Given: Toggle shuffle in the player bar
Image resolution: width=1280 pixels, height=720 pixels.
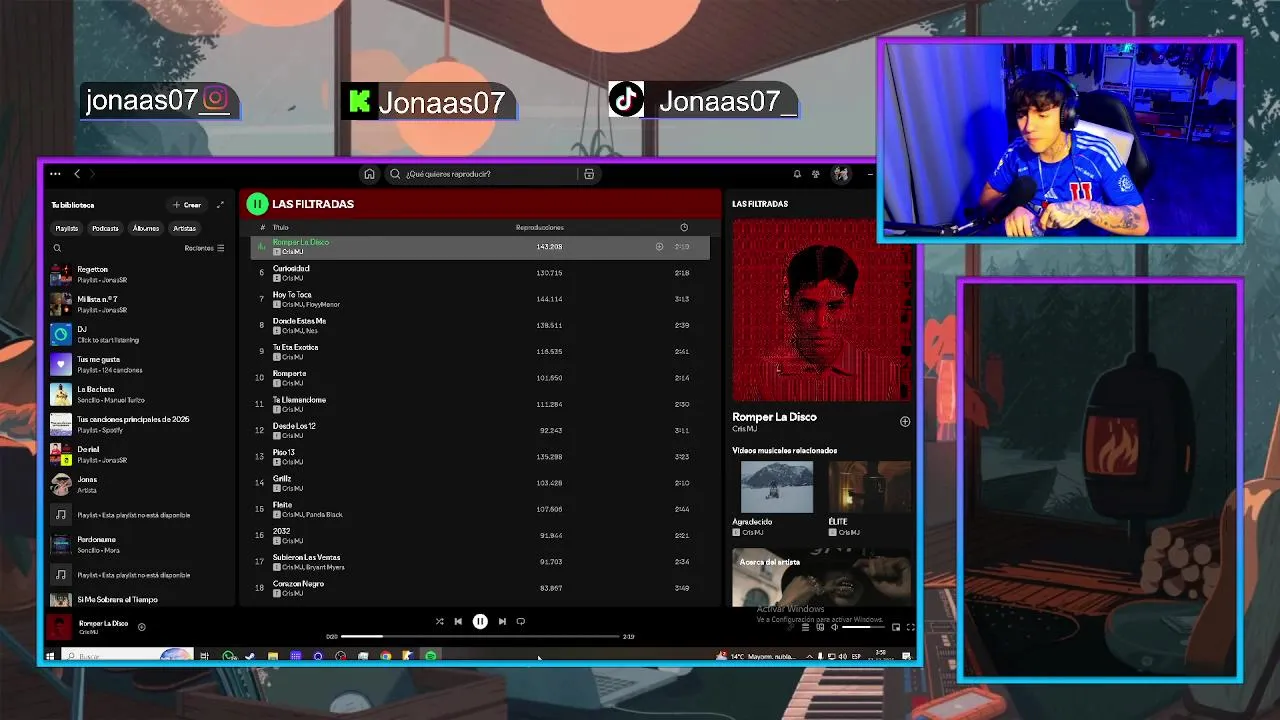Looking at the screenshot, I should 439,621.
